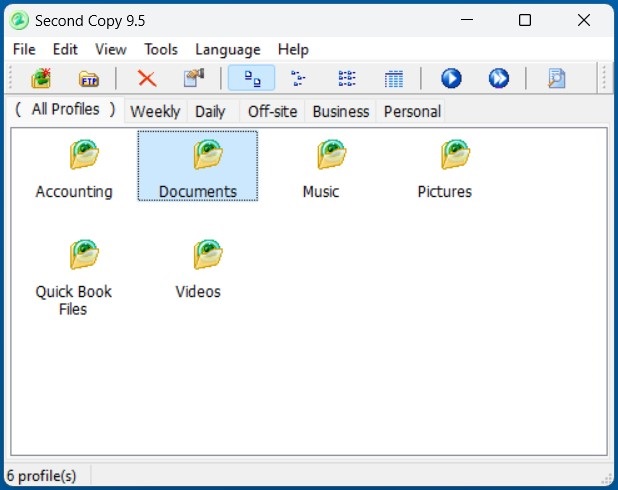This screenshot has height=490, width=618.
Task: Open profile properties toolbar icon
Action: tap(194, 78)
